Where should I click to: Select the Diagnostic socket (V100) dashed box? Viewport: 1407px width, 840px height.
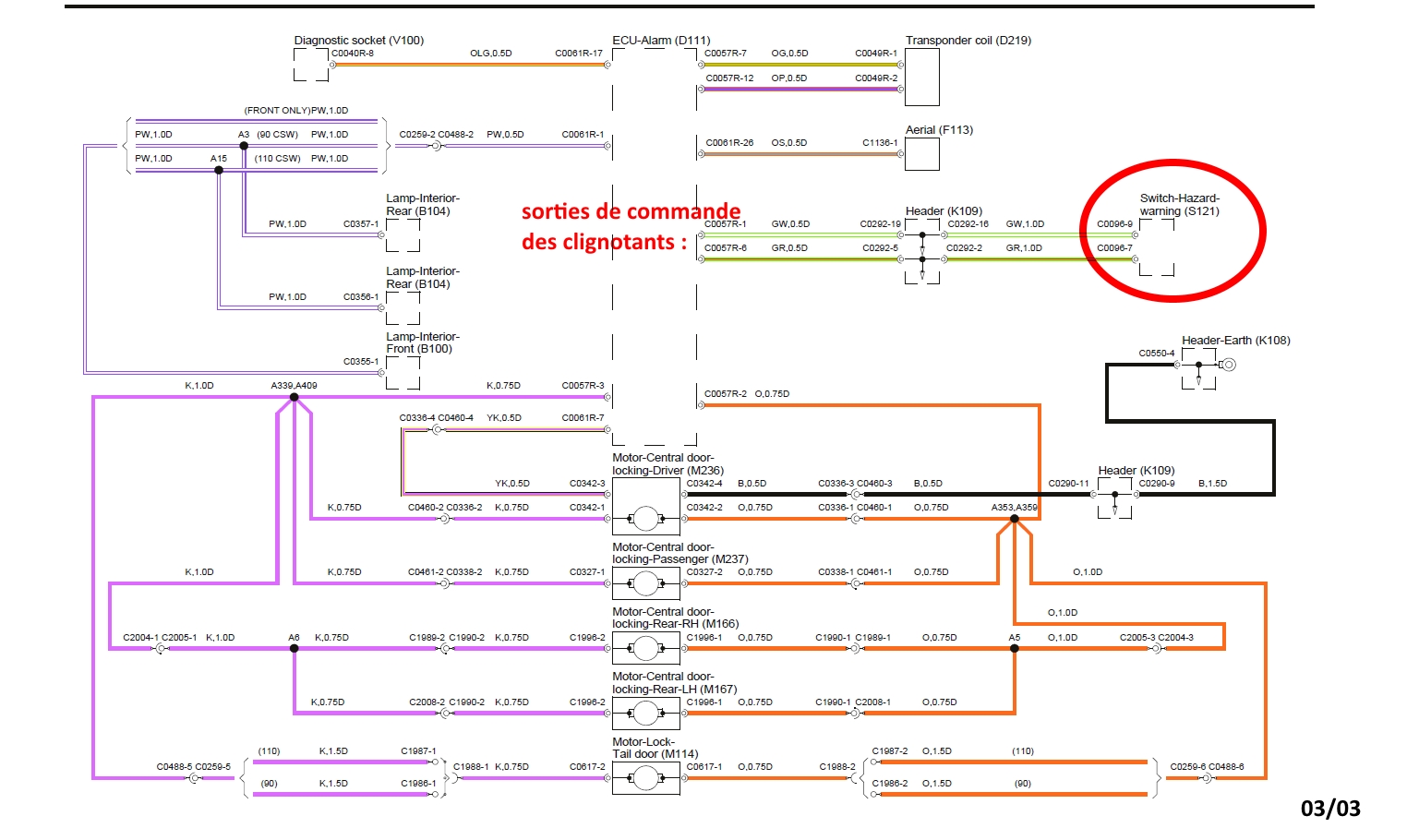[x=311, y=65]
